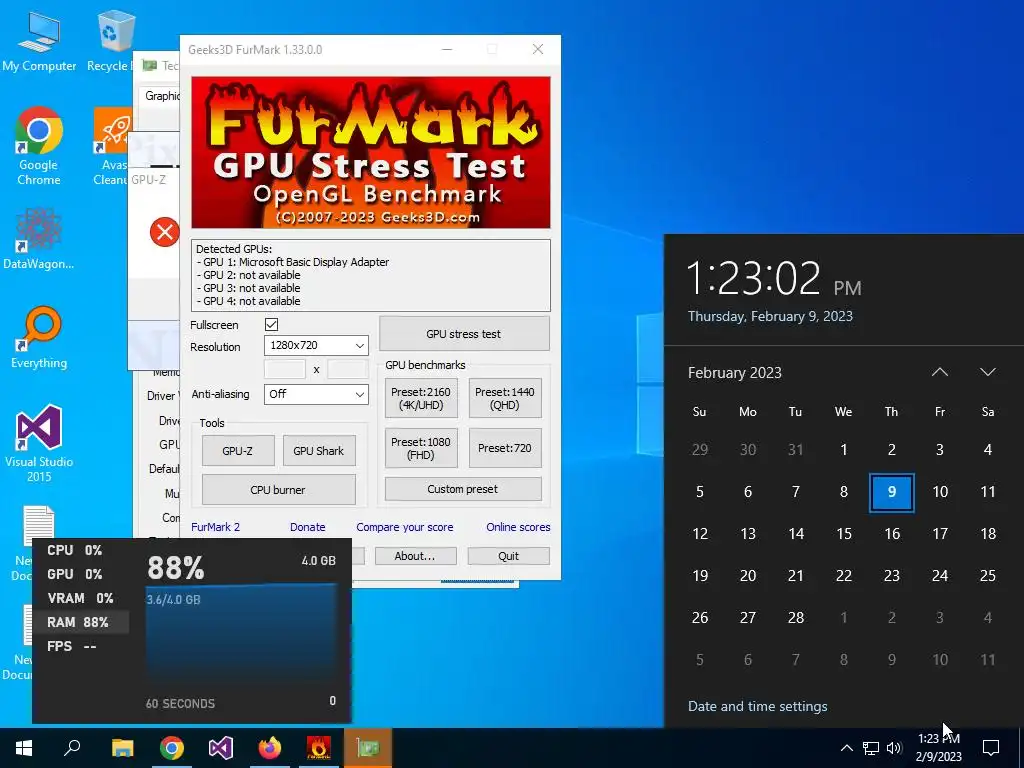Open the DataWagon desktop shortcut
This screenshot has width=1024, height=768.
coord(39,238)
